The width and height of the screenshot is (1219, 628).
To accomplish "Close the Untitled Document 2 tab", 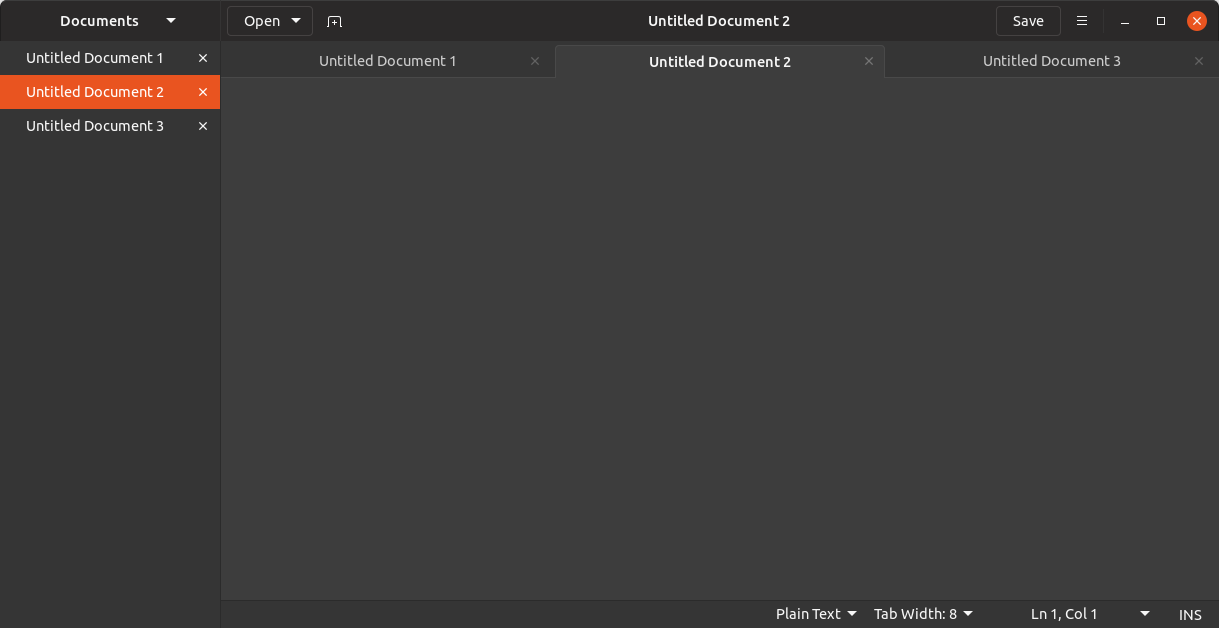I will click(x=869, y=61).
